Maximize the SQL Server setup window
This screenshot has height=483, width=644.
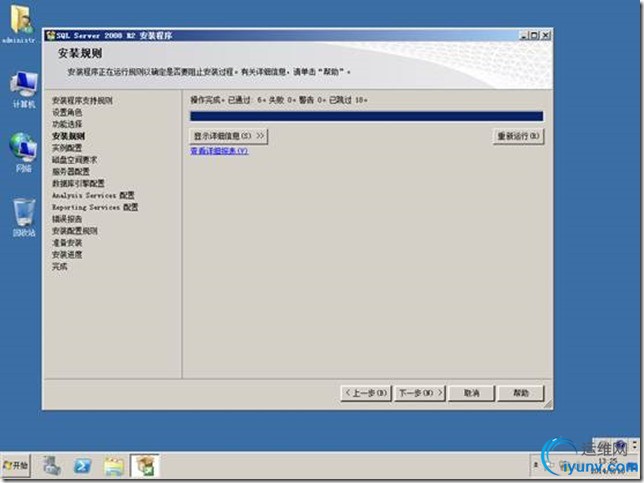point(534,35)
